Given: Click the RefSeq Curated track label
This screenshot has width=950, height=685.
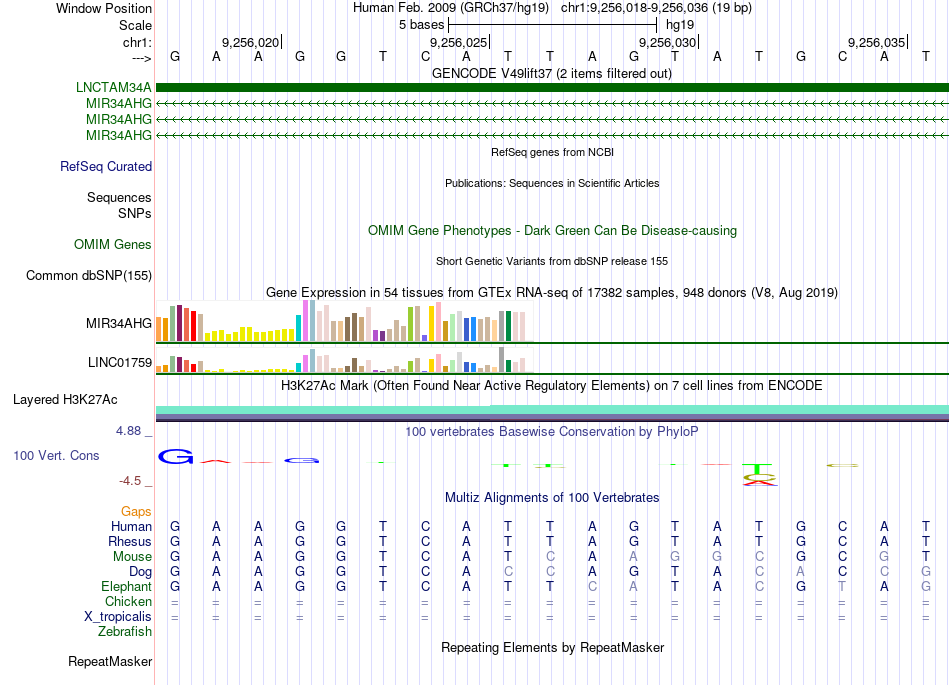Looking at the screenshot, I should [x=105, y=166].
